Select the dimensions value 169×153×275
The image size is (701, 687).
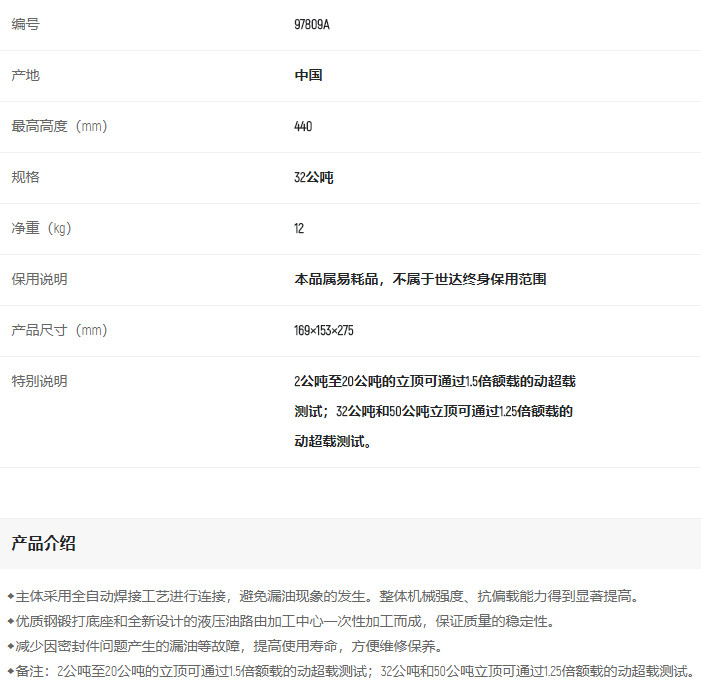click(x=324, y=330)
